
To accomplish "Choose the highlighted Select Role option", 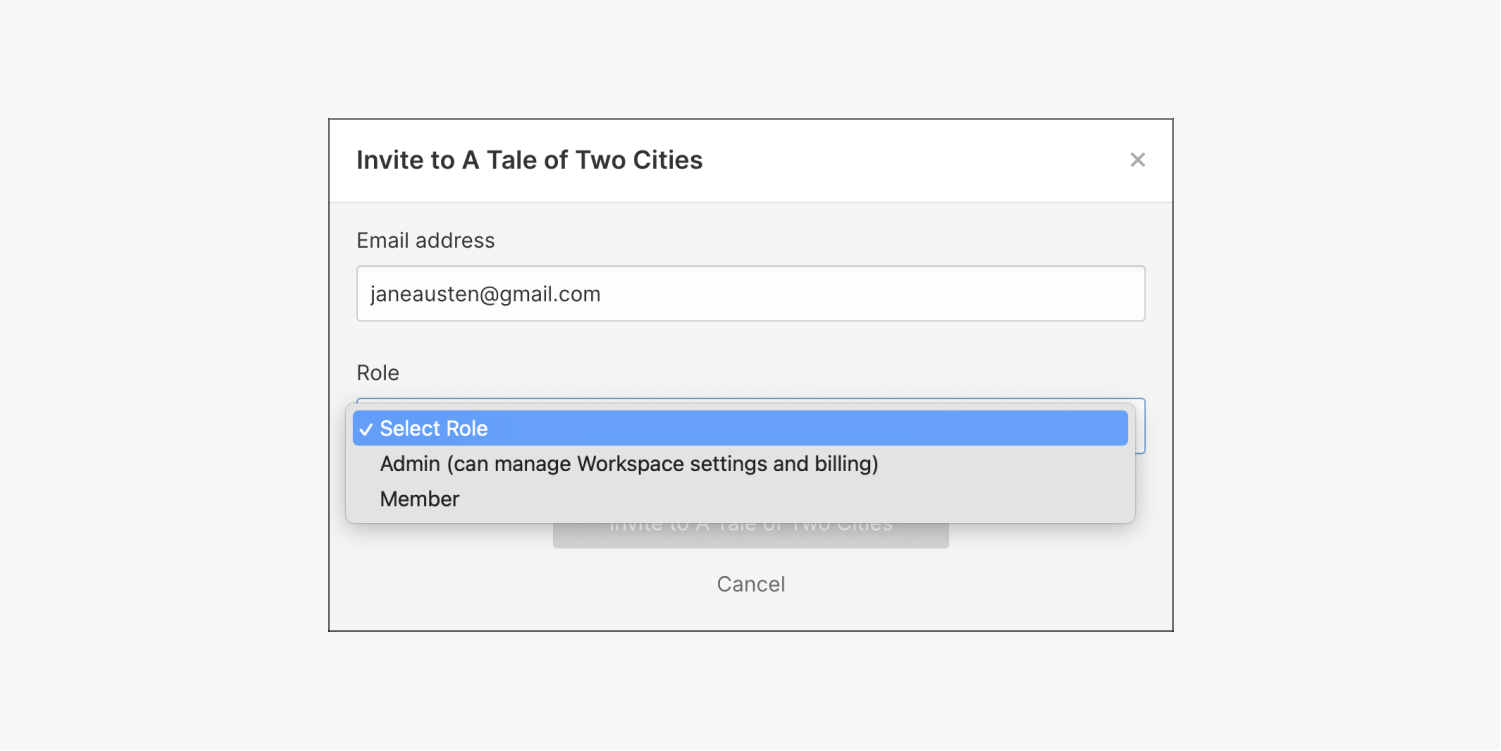I will coord(740,428).
